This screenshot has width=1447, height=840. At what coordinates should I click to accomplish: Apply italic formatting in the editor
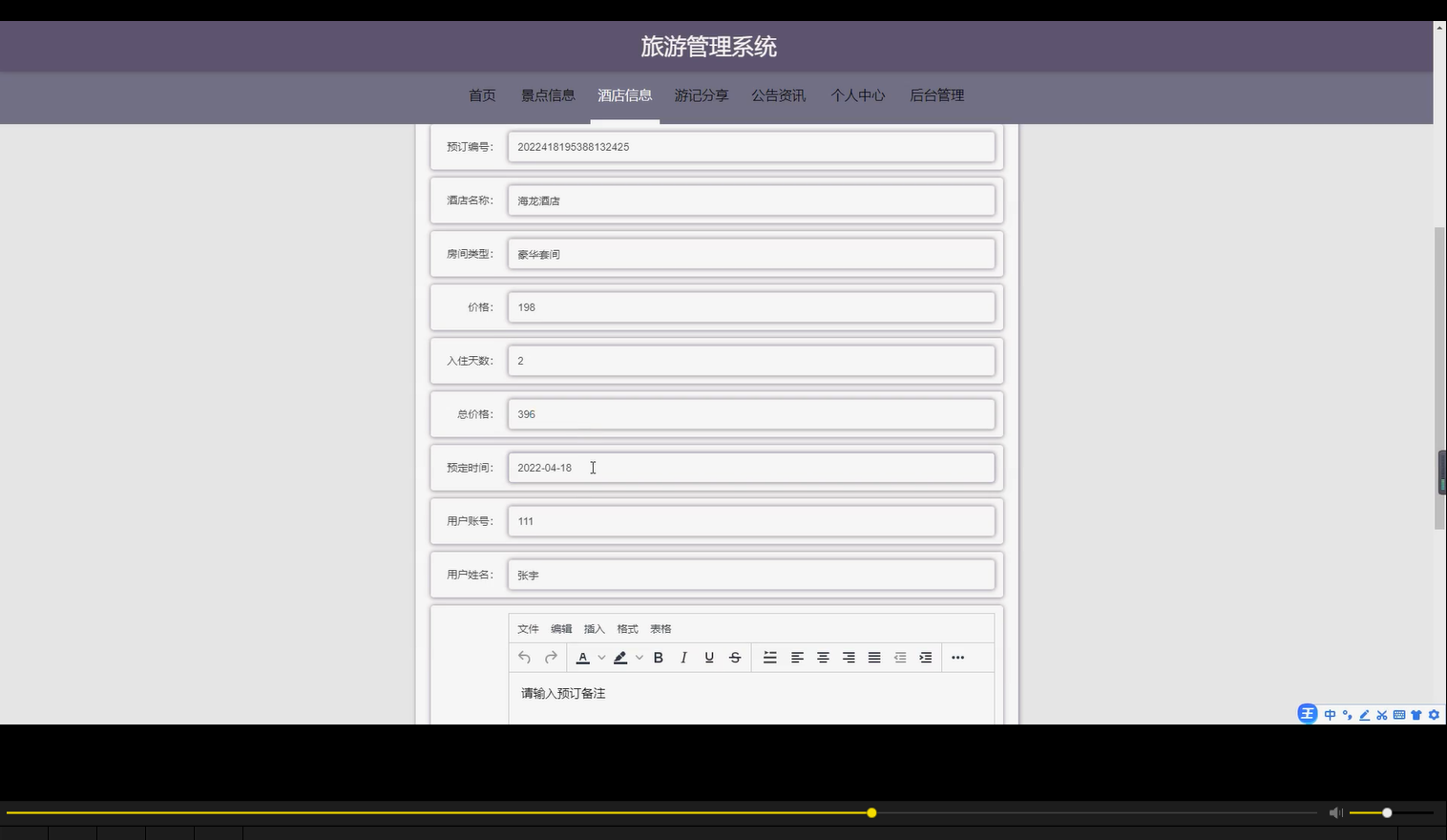click(x=683, y=658)
